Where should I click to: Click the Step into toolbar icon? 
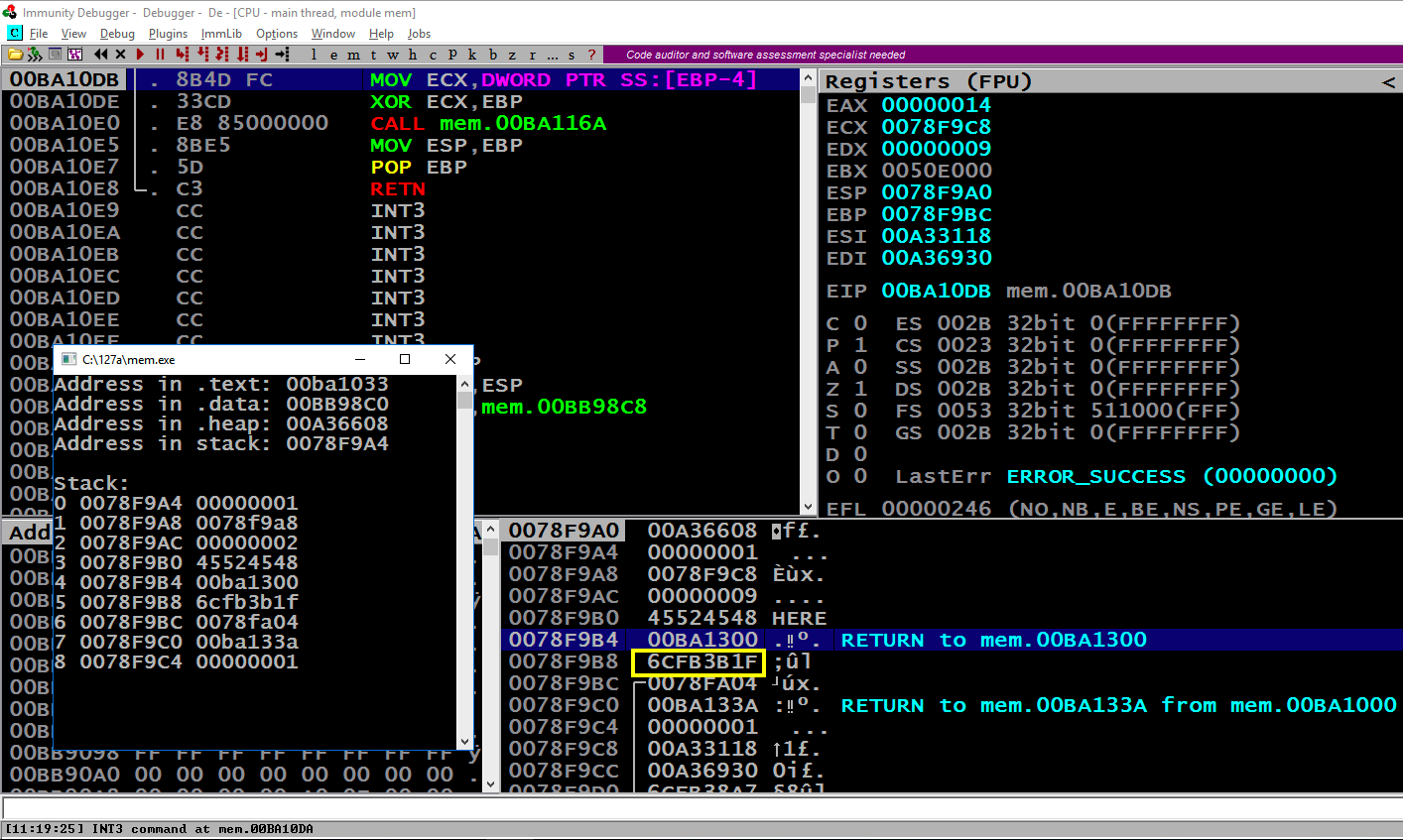(x=182, y=54)
